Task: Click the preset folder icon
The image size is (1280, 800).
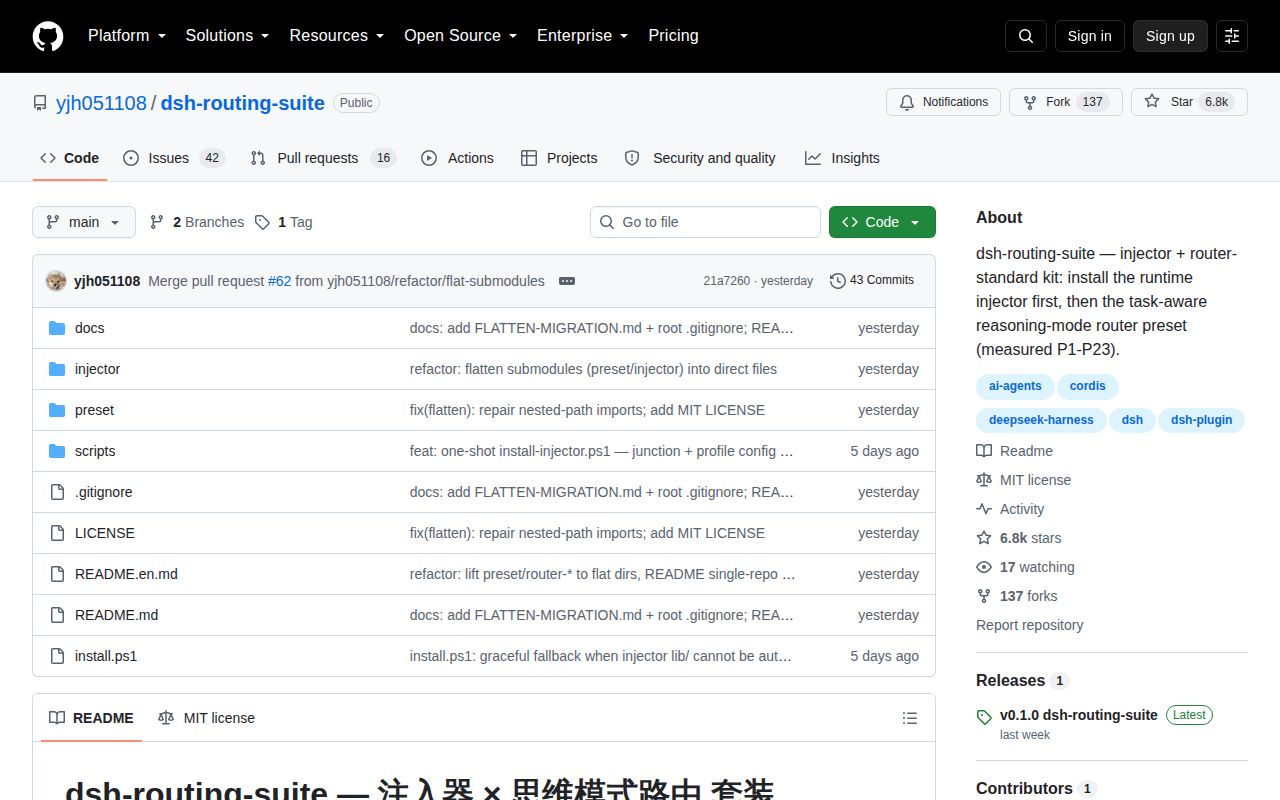Action: coord(57,410)
